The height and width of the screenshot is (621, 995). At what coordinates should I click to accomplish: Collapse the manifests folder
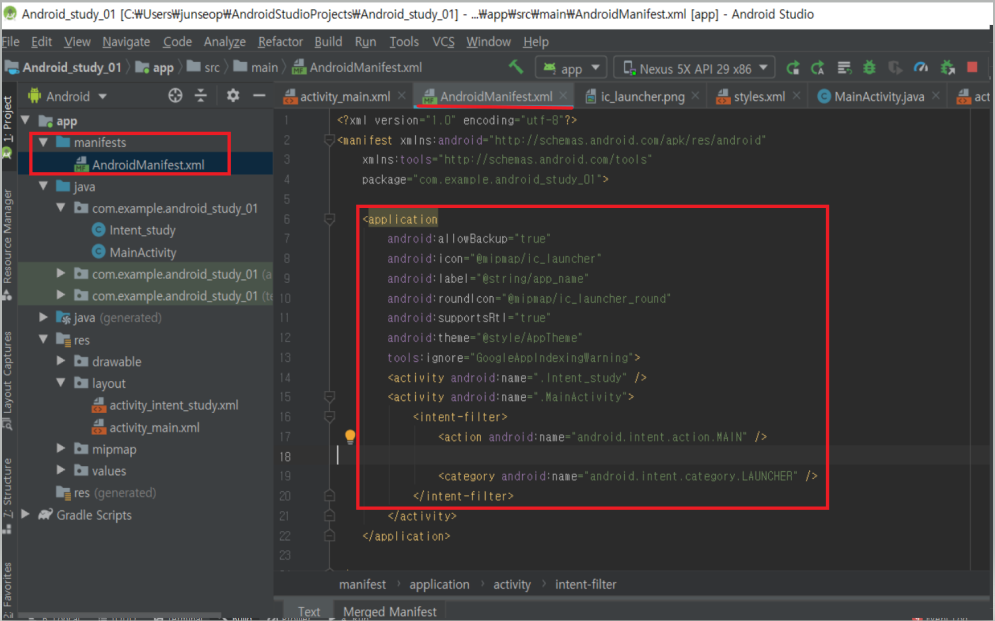point(43,142)
